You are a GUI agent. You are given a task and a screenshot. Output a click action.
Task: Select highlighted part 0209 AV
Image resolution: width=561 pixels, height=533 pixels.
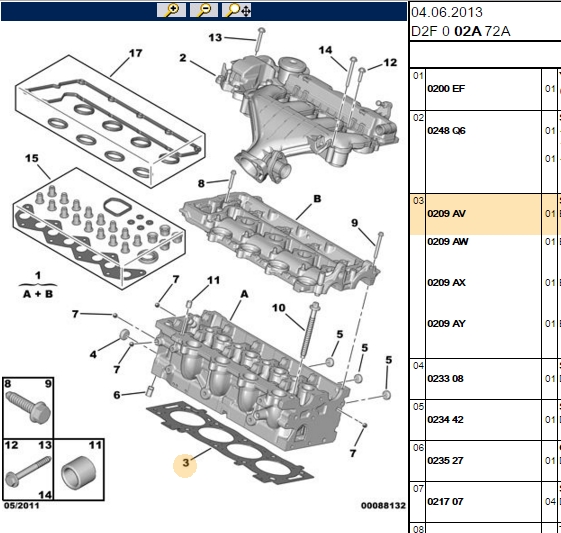(x=446, y=214)
